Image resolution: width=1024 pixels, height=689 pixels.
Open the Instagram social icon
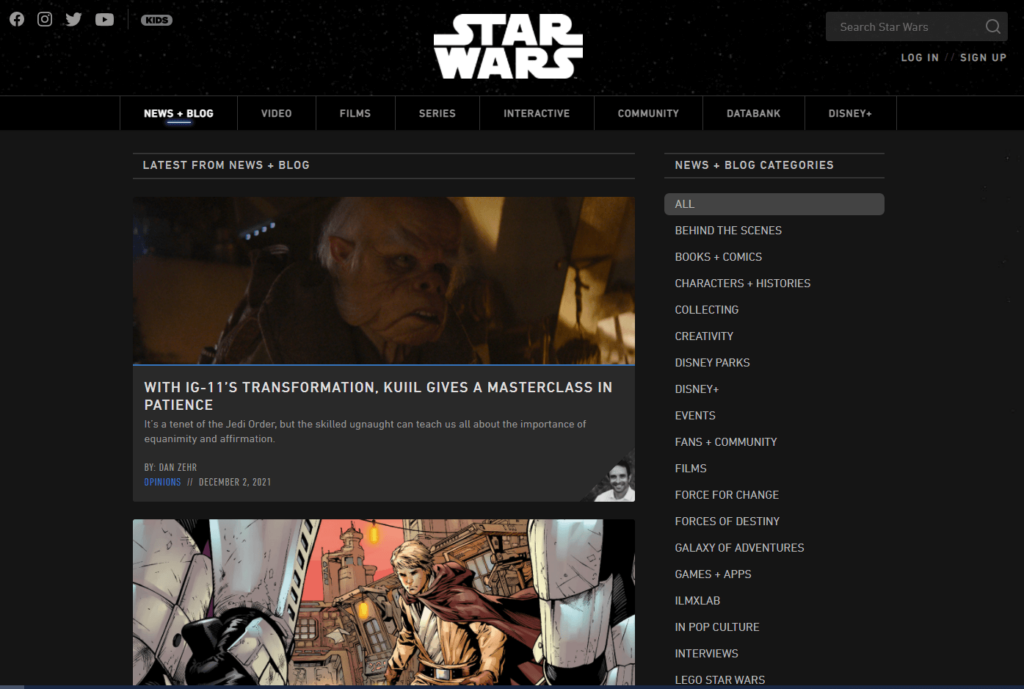click(x=44, y=19)
